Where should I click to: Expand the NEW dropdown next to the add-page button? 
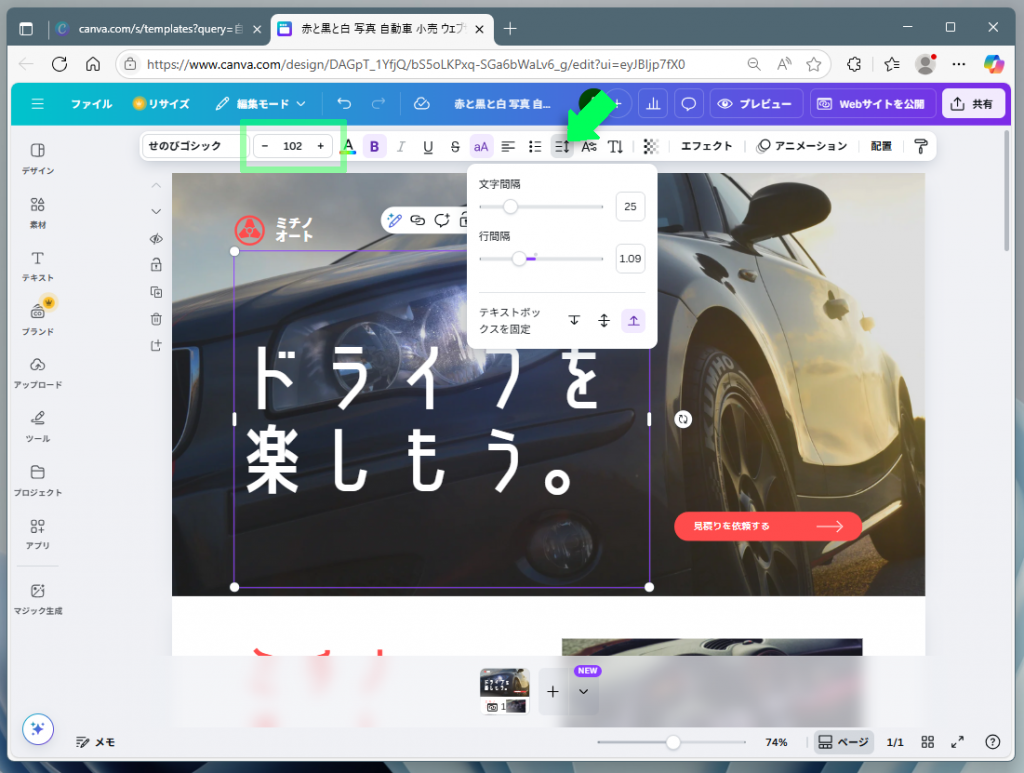point(585,690)
